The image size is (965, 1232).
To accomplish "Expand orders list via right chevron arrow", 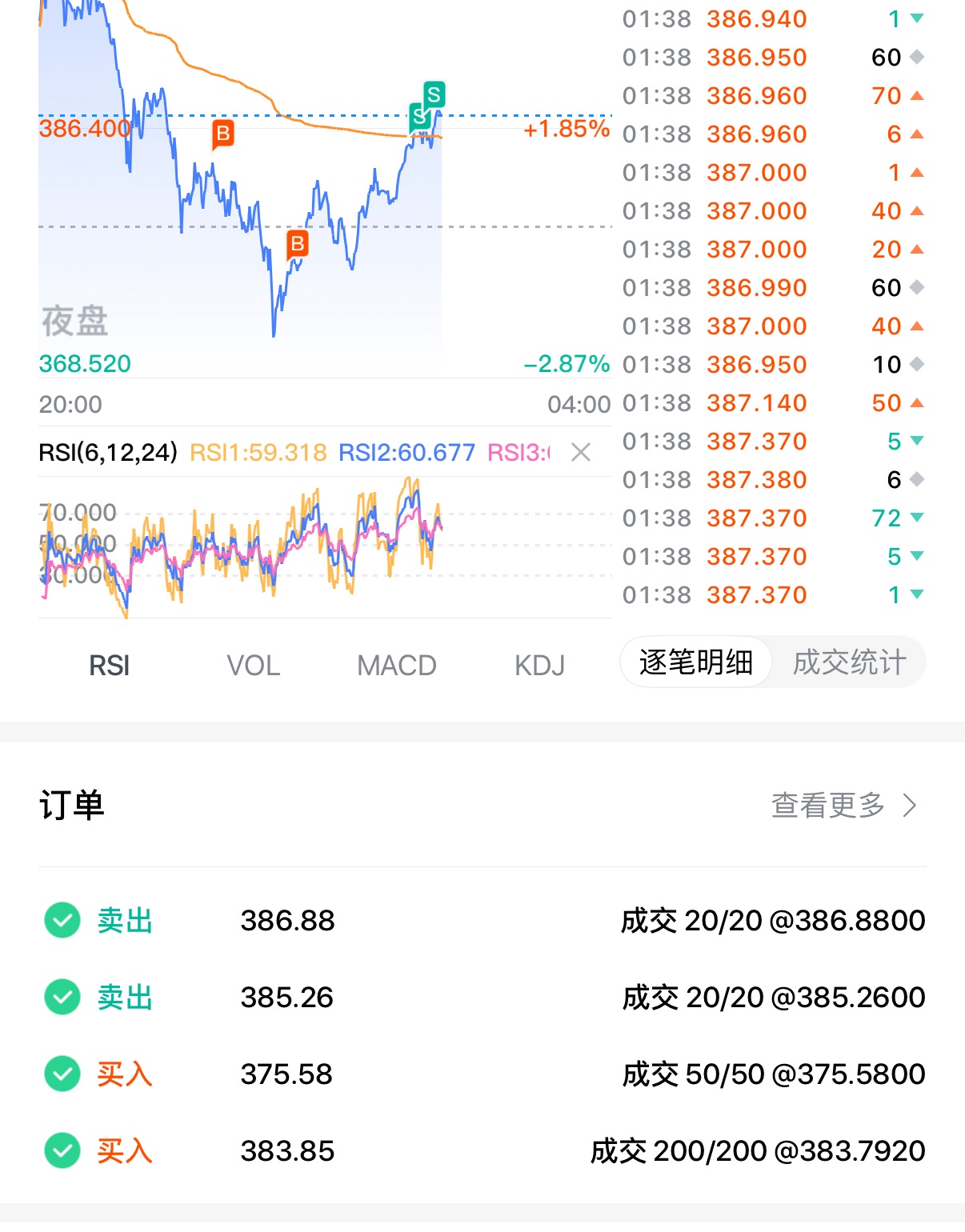I will (x=910, y=805).
